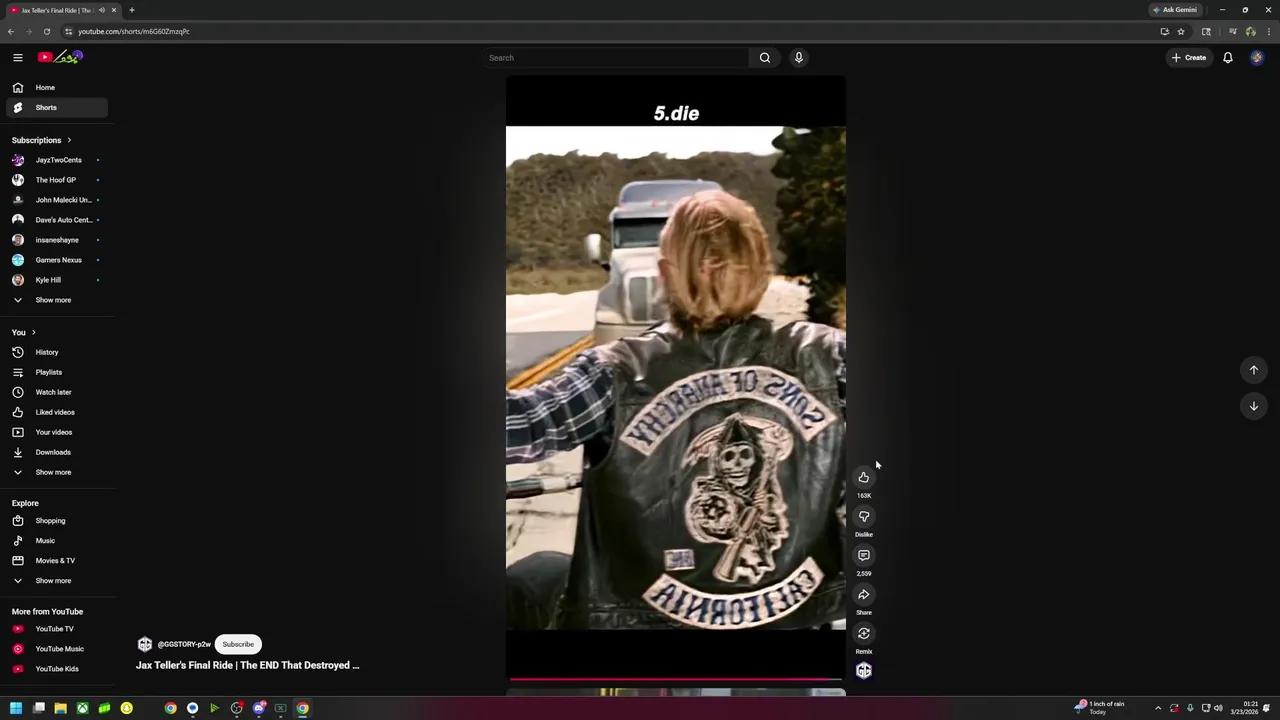Open the John Malecki Un... subscription
Screen dimensions: 1280x720
coord(56,200)
